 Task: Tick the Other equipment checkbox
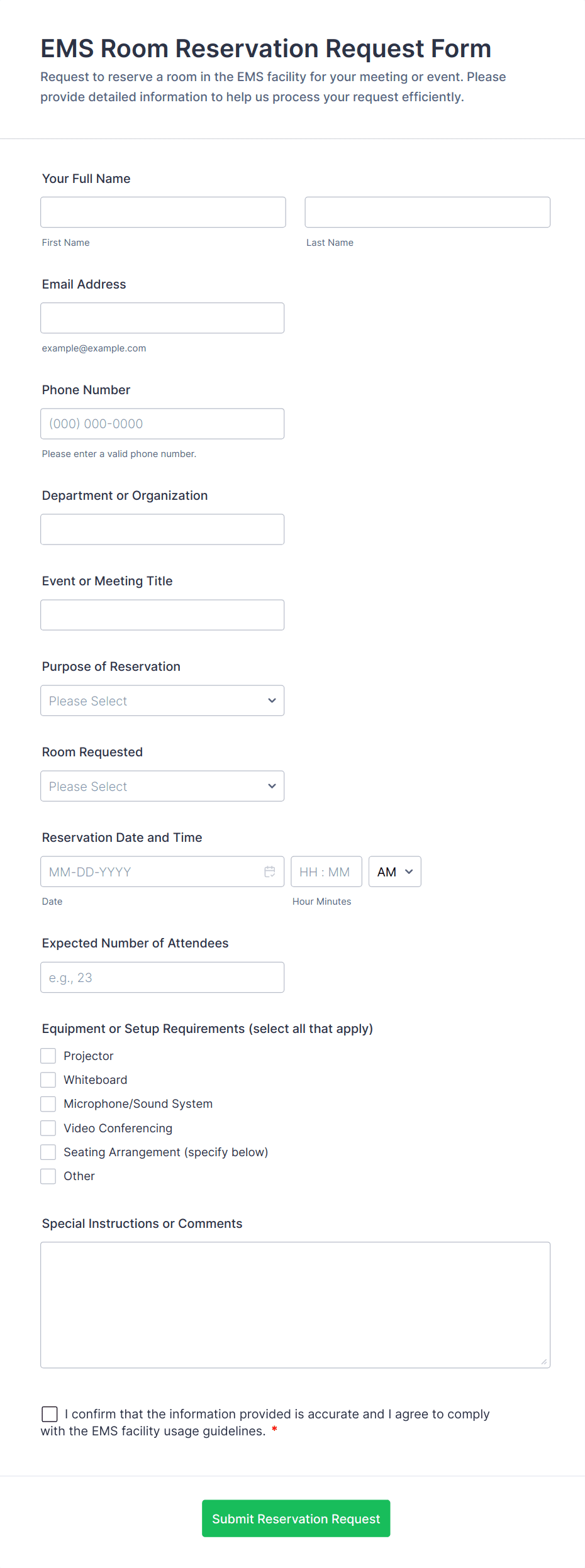coord(48,1176)
